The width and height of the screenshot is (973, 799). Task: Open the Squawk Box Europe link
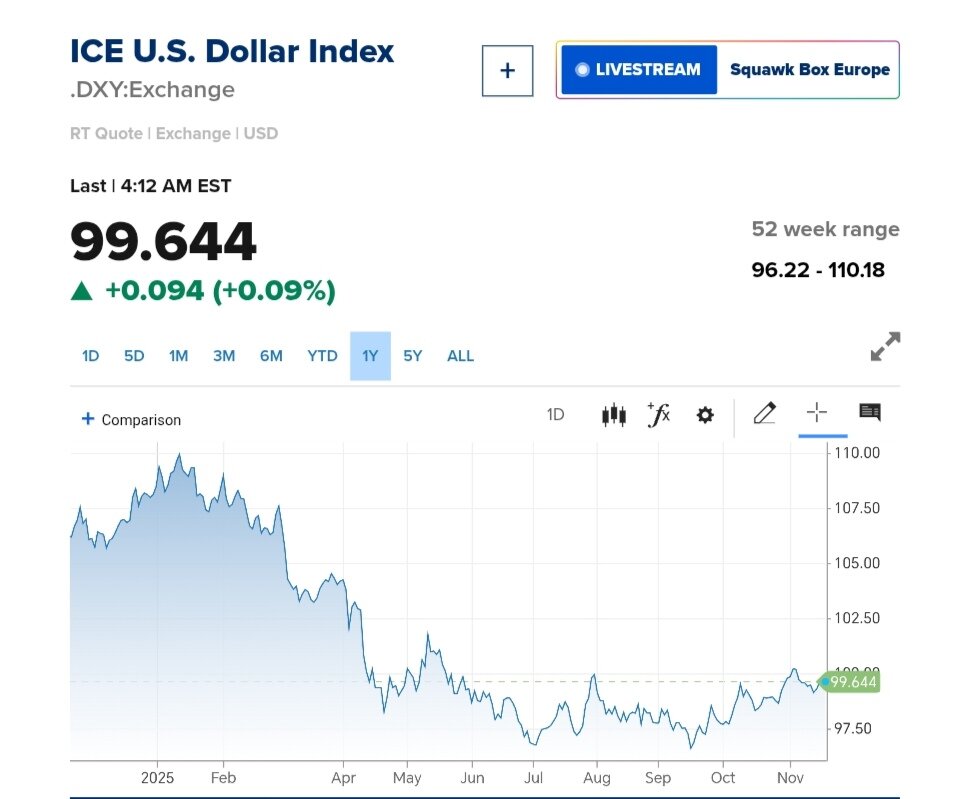pyautogui.click(x=809, y=70)
